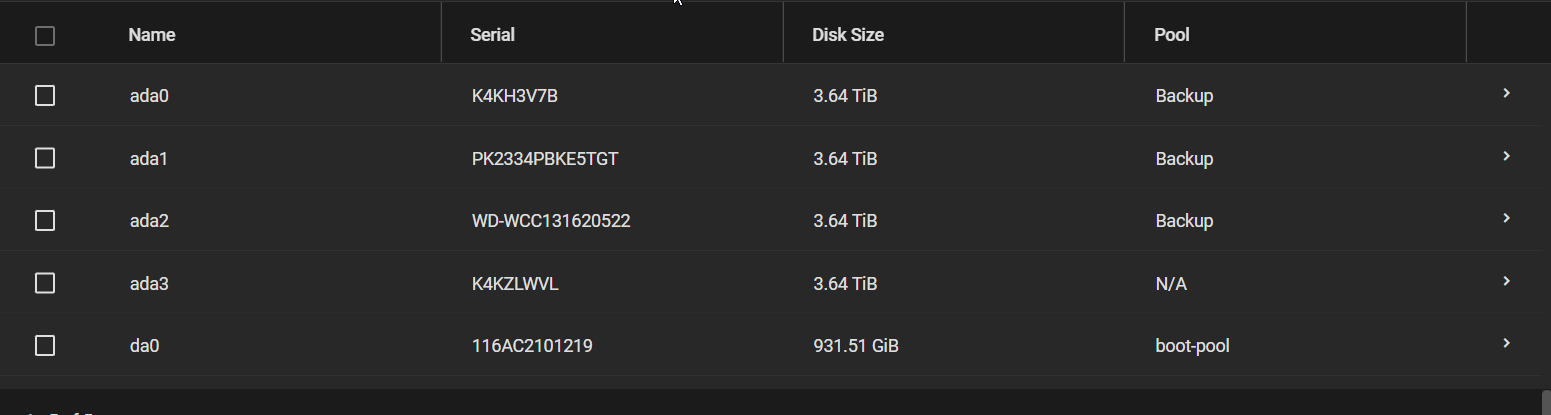Expand details chevron for da0 row

click(1506, 343)
